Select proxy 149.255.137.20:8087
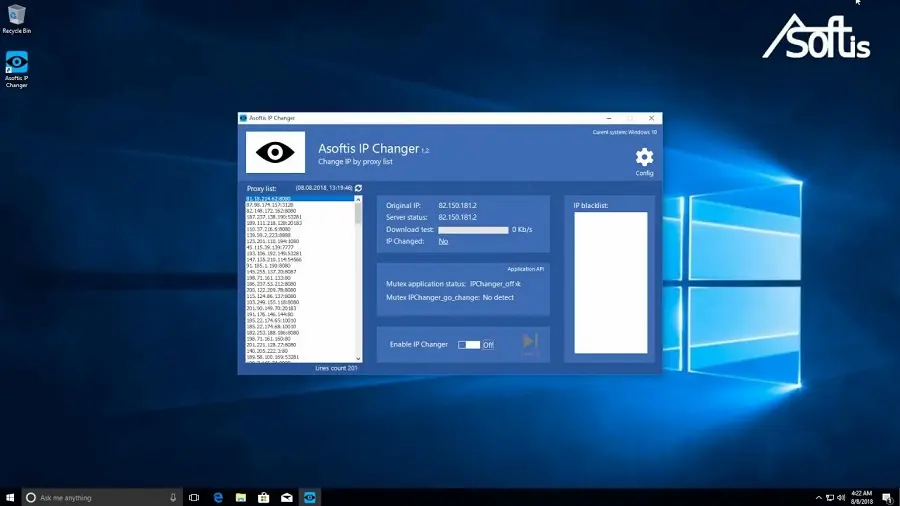The width and height of the screenshot is (900, 506). click(271, 272)
